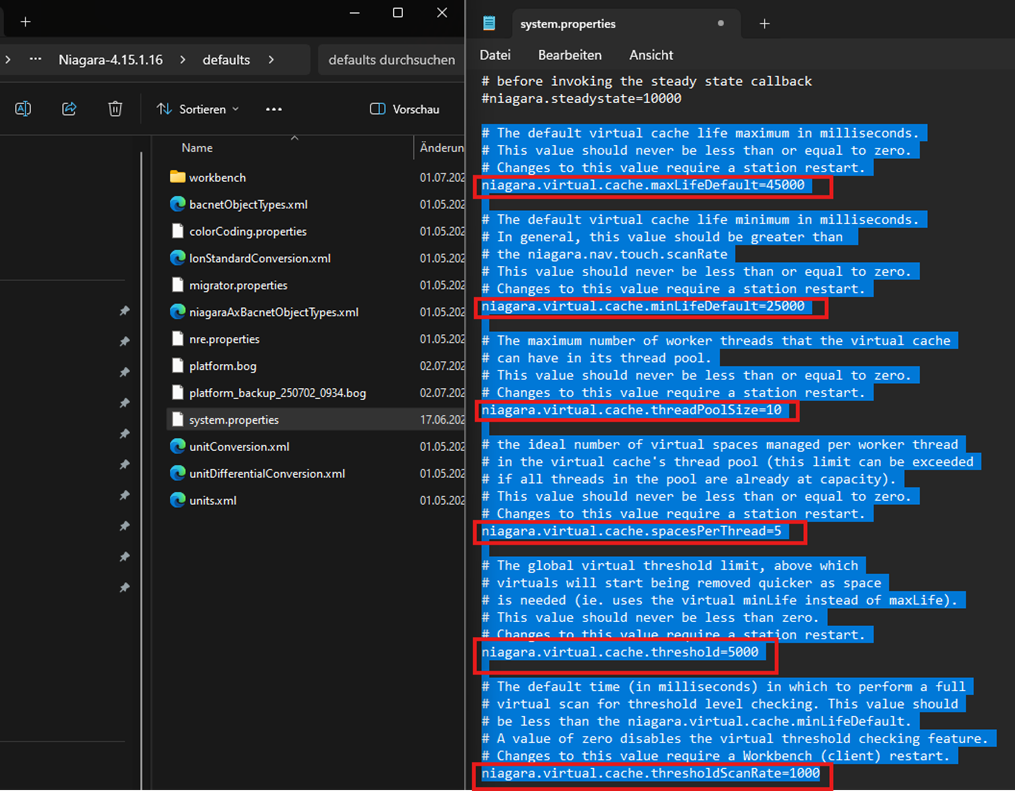Click line niagara.virtual.cache.threshold=5000

(619, 652)
